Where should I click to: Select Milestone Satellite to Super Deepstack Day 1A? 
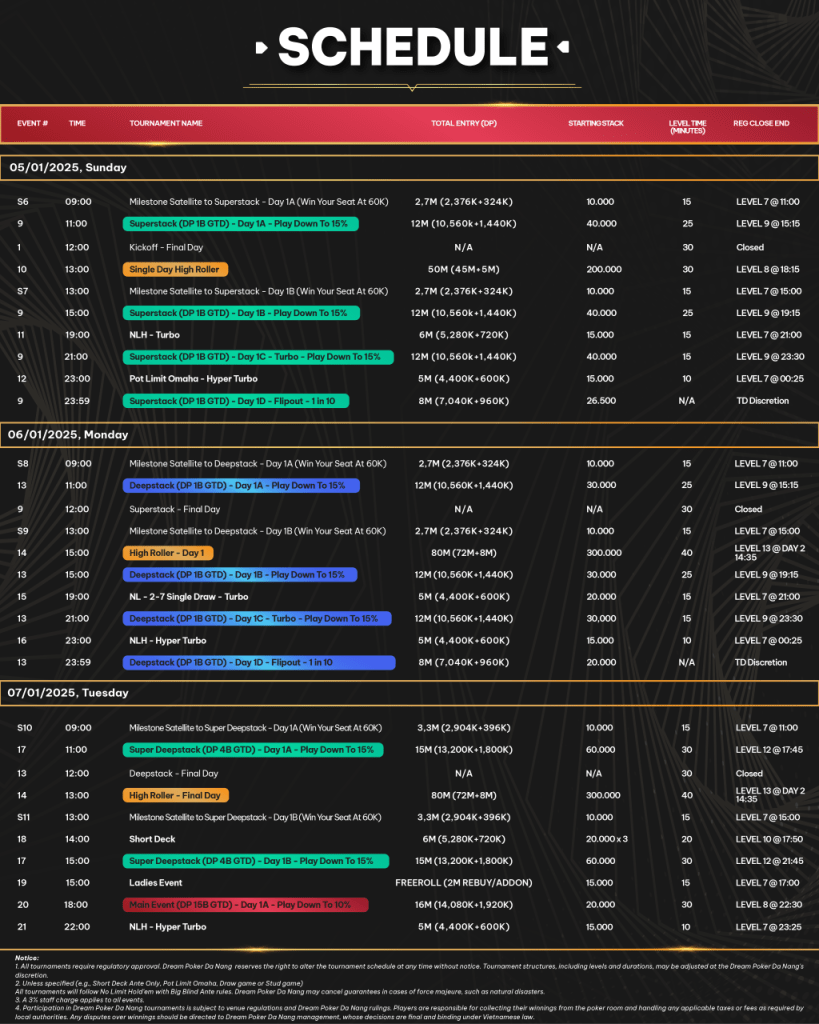pos(255,728)
